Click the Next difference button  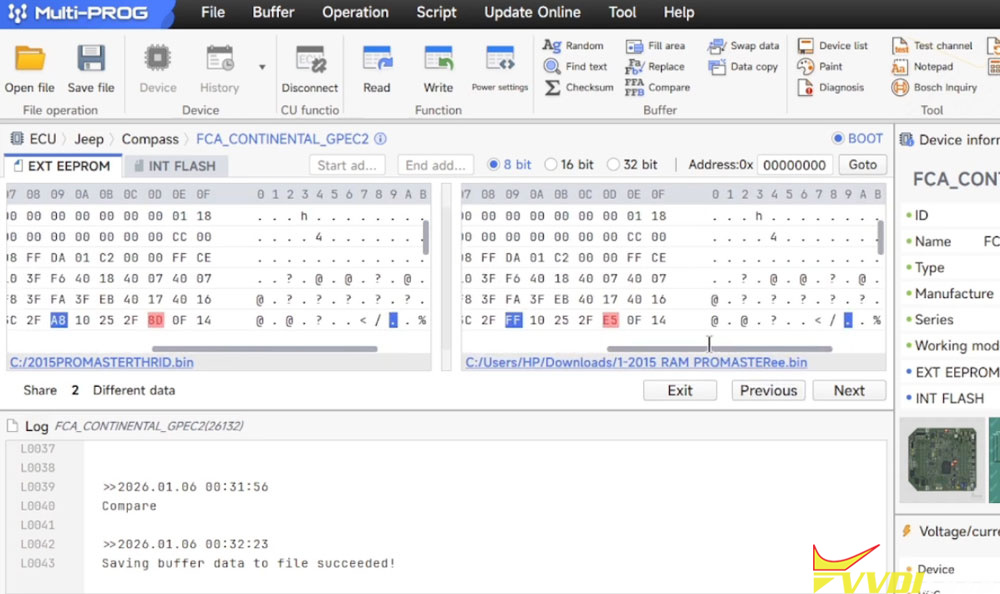pyautogui.click(x=849, y=390)
